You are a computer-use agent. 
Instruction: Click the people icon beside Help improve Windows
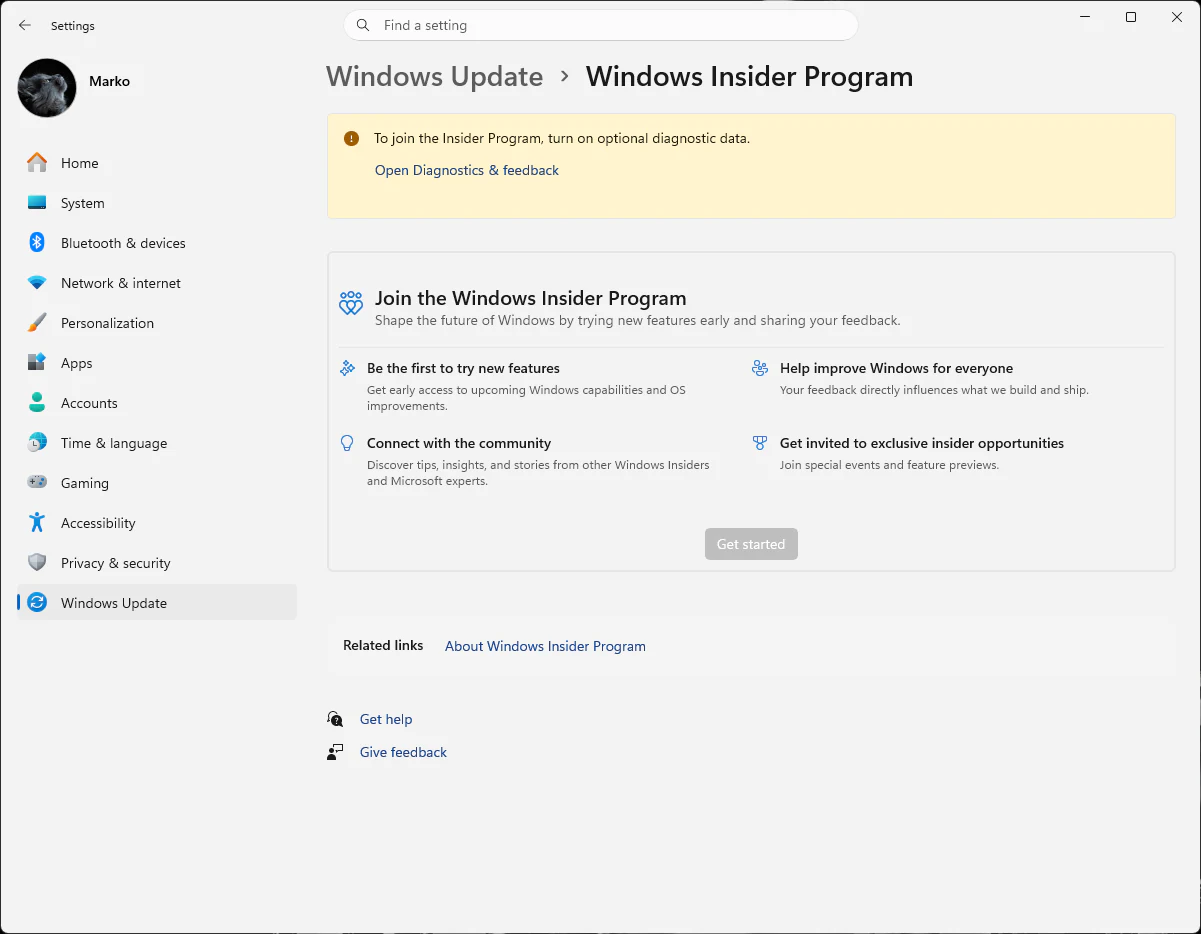pos(760,368)
